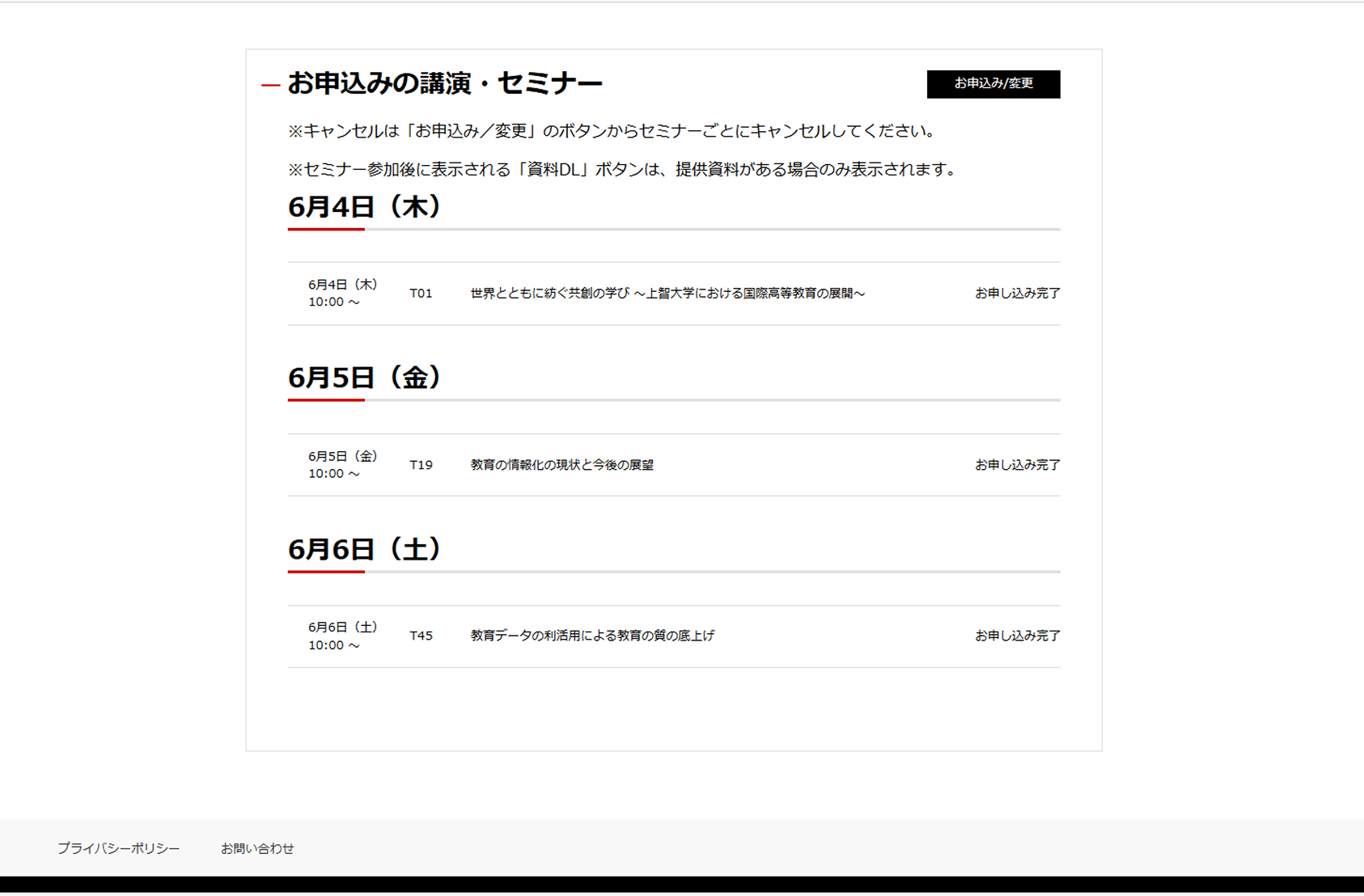Click the お申し込み完了 status for T45
The height and width of the screenshot is (896, 1364).
tap(1018, 636)
